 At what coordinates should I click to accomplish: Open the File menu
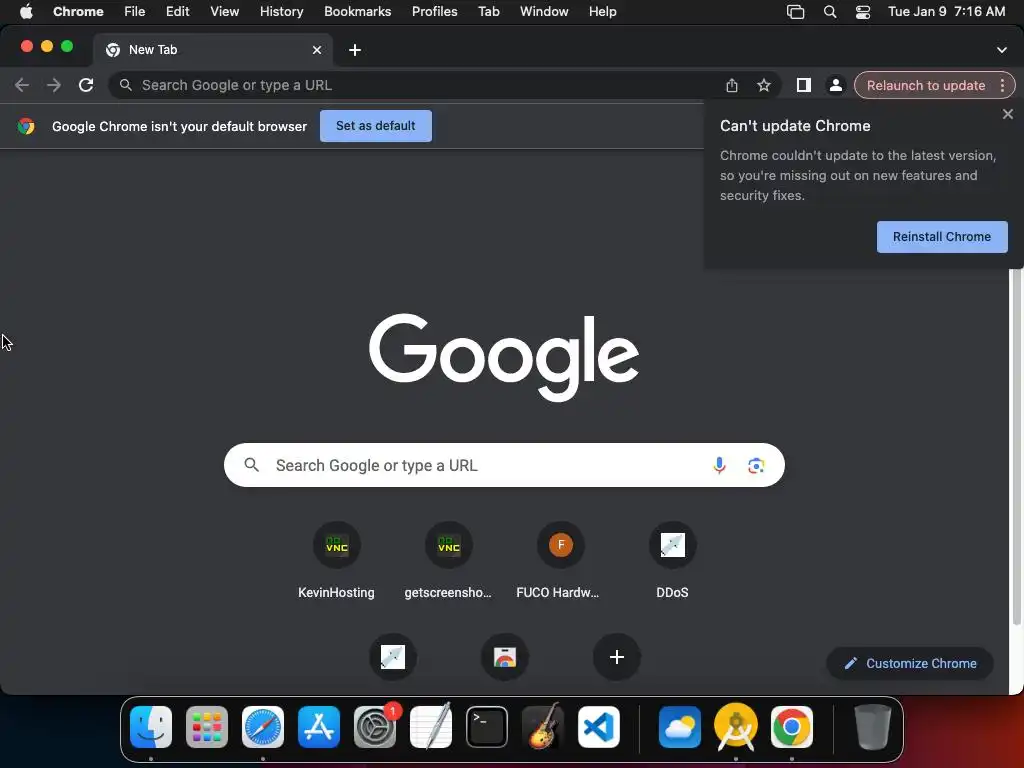(x=135, y=12)
